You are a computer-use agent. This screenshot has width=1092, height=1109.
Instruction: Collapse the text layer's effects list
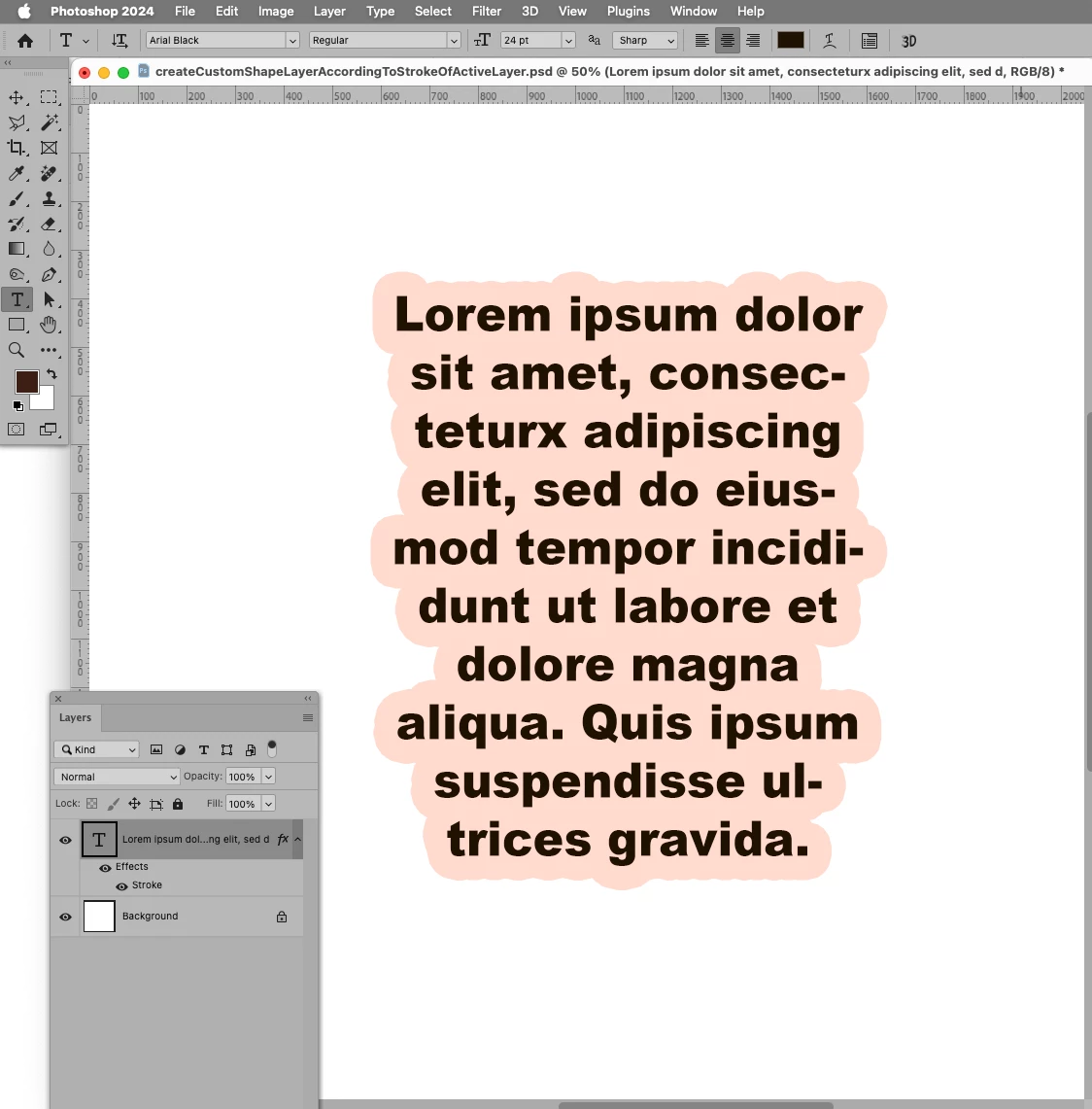click(x=297, y=840)
